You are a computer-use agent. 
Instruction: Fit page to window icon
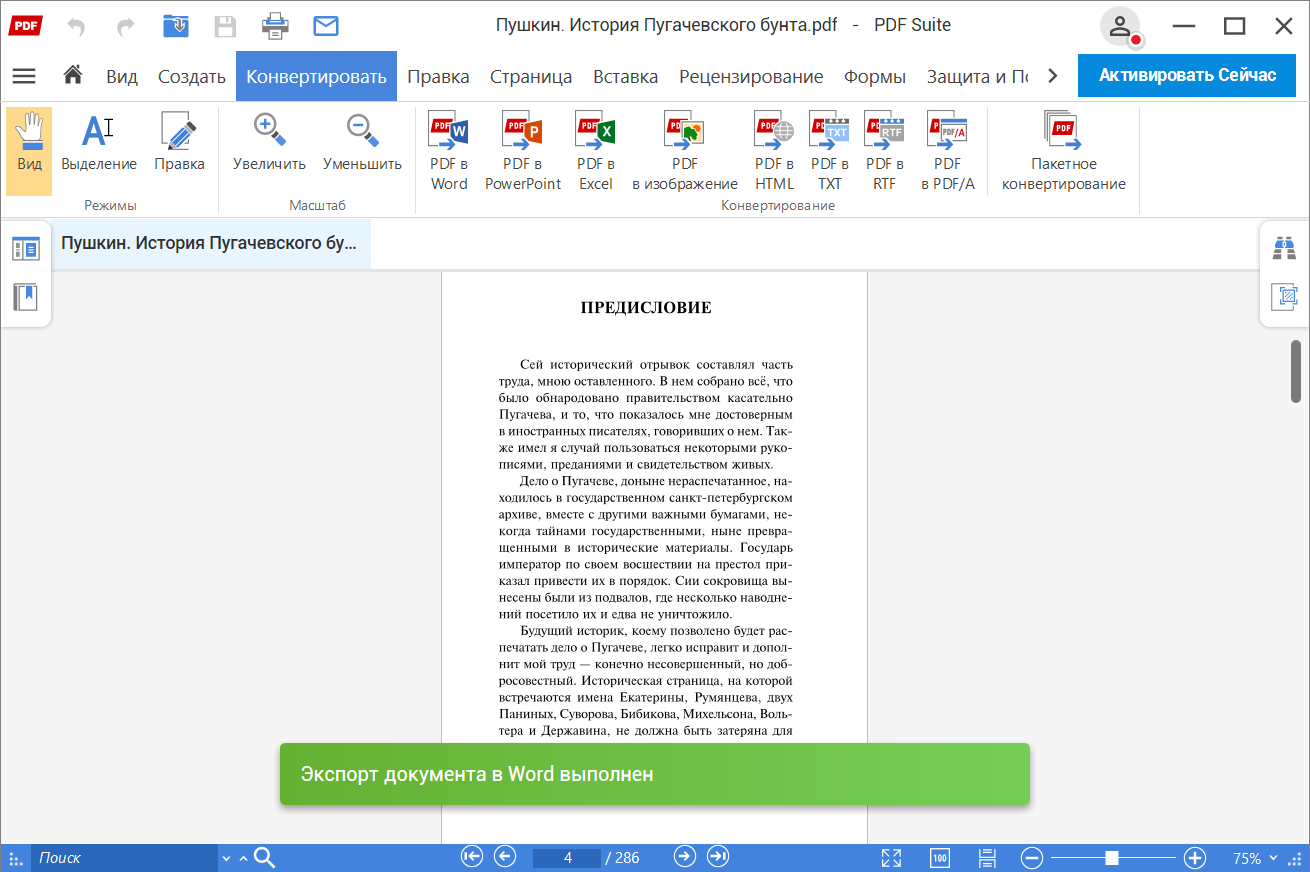pos(891,858)
